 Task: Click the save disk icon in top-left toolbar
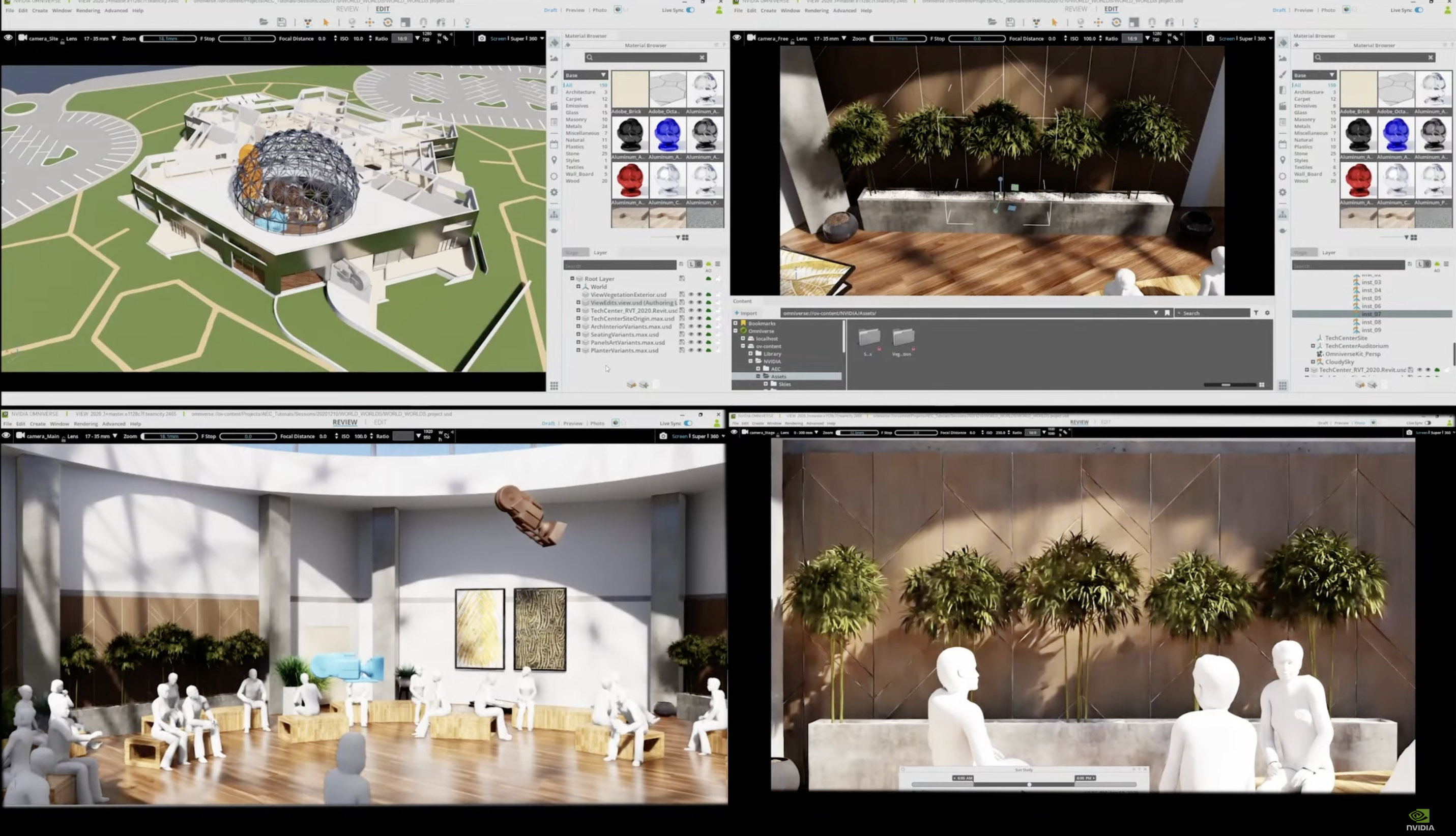point(281,22)
